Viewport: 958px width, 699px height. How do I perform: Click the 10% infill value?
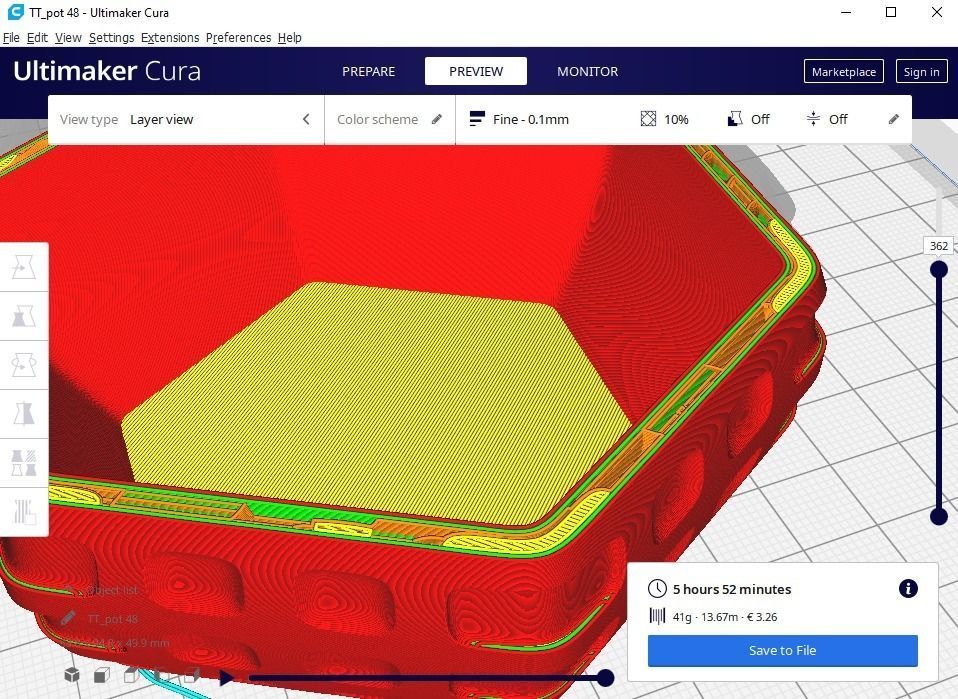(676, 119)
